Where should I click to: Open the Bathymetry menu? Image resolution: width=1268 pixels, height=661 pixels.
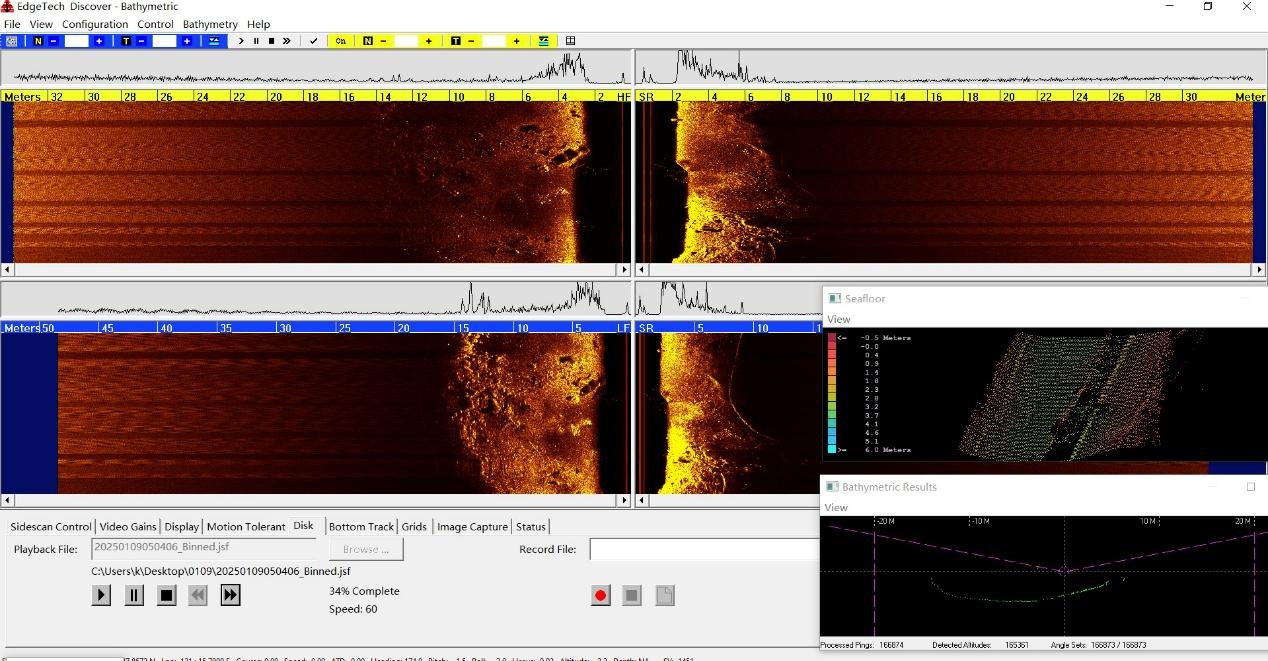pos(210,24)
